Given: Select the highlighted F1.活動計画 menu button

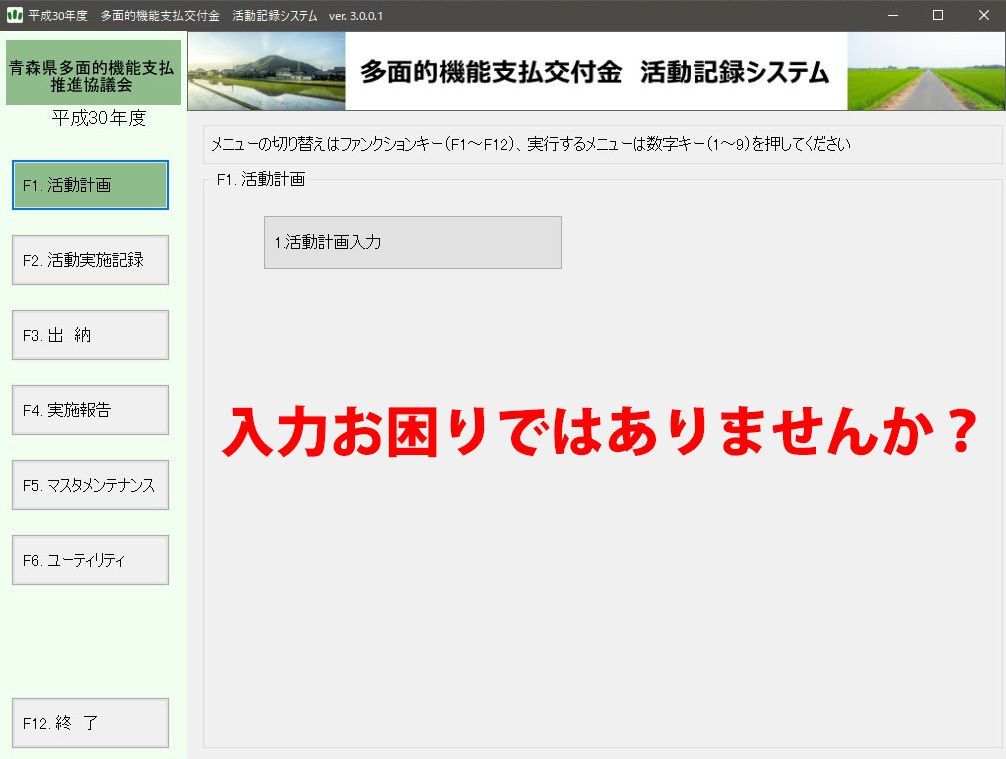Looking at the screenshot, I should (89, 185).
